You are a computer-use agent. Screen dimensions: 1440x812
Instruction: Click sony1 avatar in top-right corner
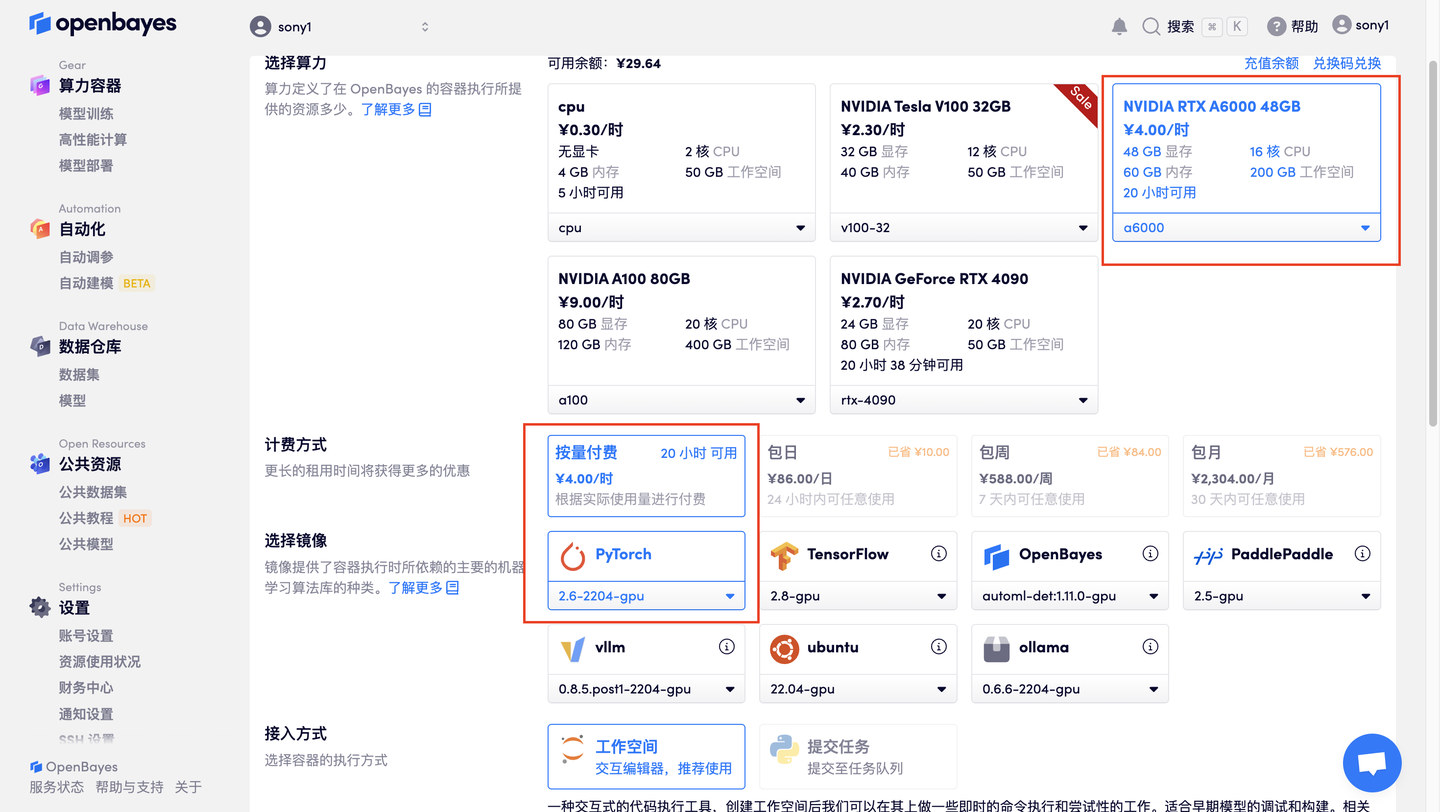point(1342,25)
